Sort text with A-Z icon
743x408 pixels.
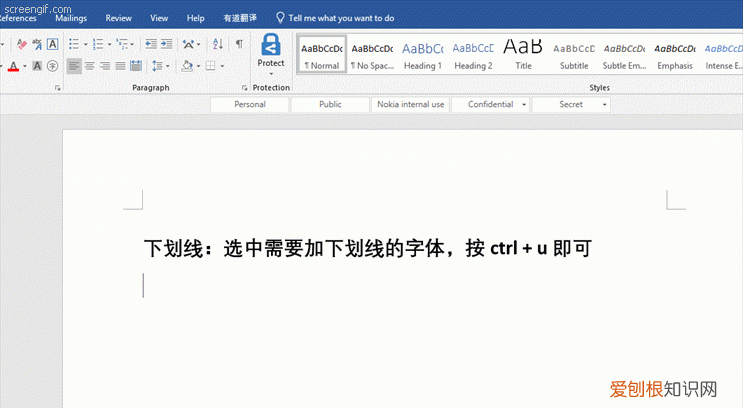click(218, 44)
